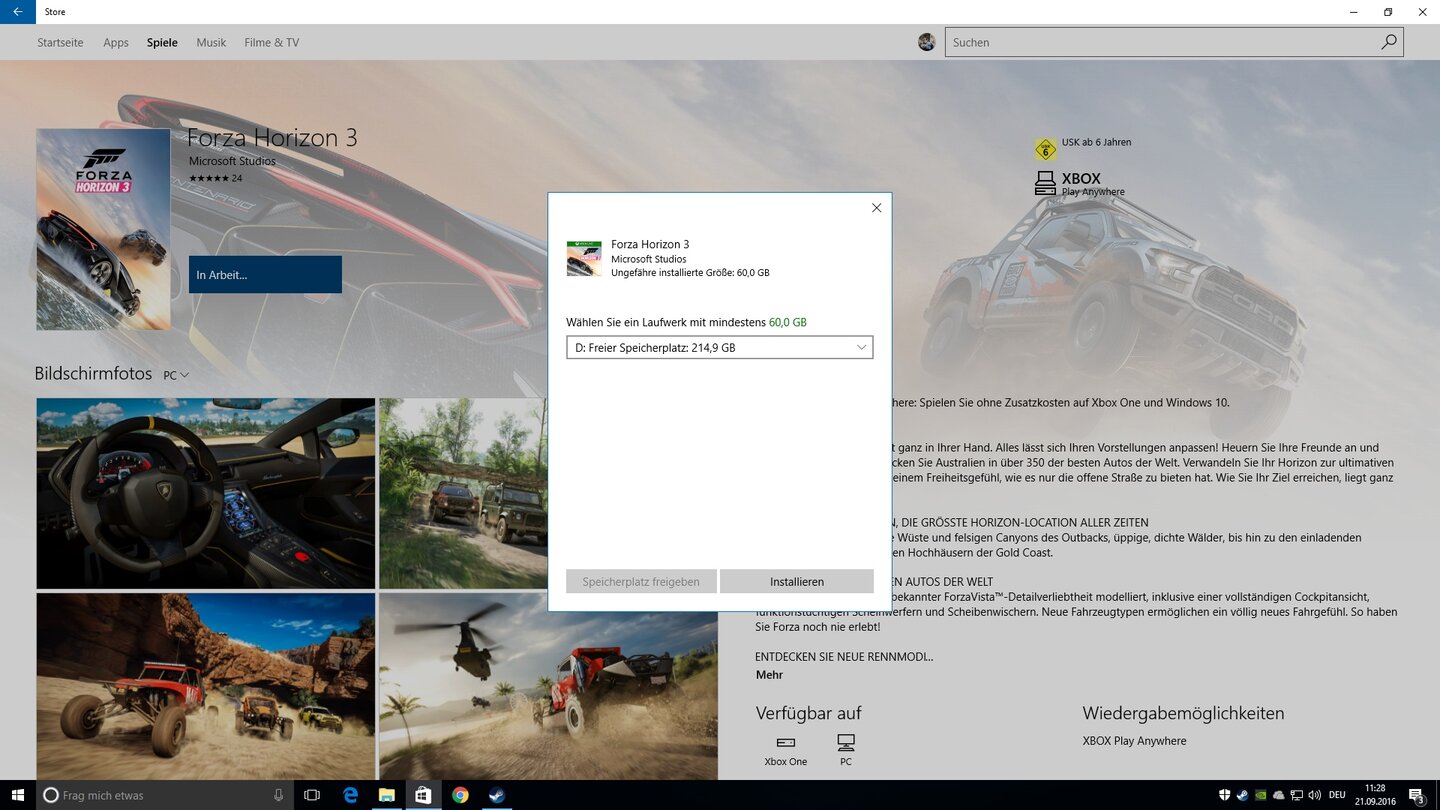Click Speicherplatz freigeben button
This screenshot has height=810, width=1440.
click(641, 581)
